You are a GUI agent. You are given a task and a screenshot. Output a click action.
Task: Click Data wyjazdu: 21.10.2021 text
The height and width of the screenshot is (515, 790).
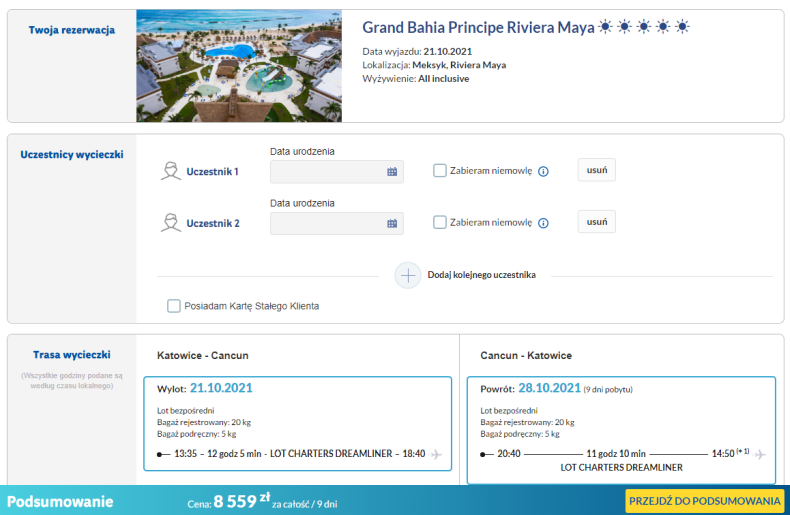coord(417,51)
